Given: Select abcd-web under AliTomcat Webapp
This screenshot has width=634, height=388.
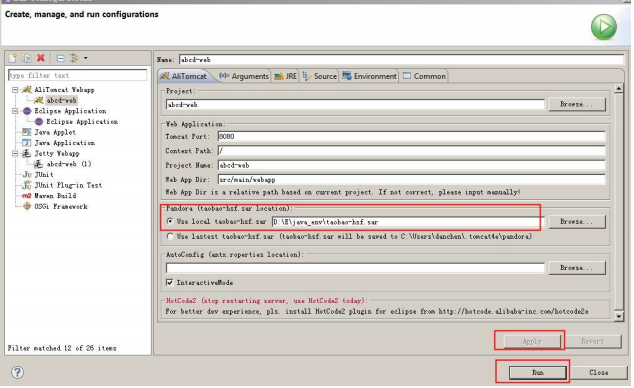Looking at the screenshot, I should [61, 100].
